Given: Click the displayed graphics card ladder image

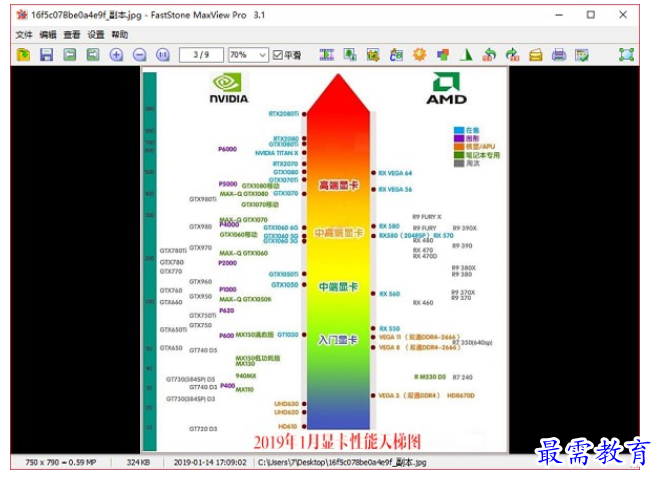Looking at the screenshot, I should tap(324, 259).
